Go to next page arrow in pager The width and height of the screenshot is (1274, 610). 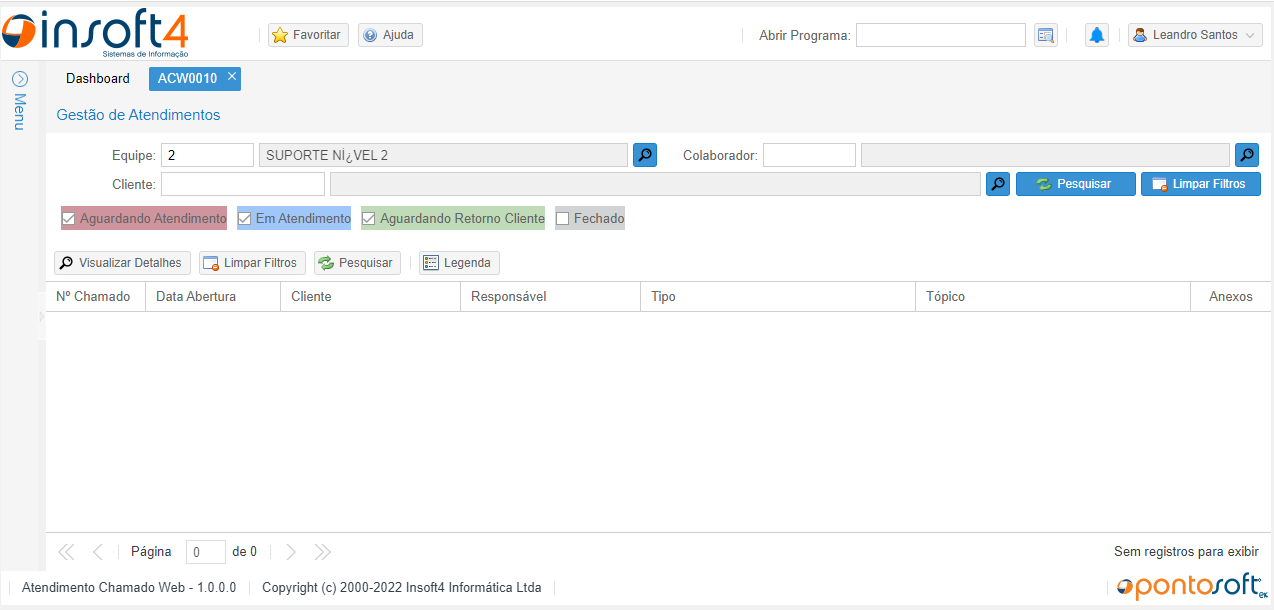click(x=291, y=552)
